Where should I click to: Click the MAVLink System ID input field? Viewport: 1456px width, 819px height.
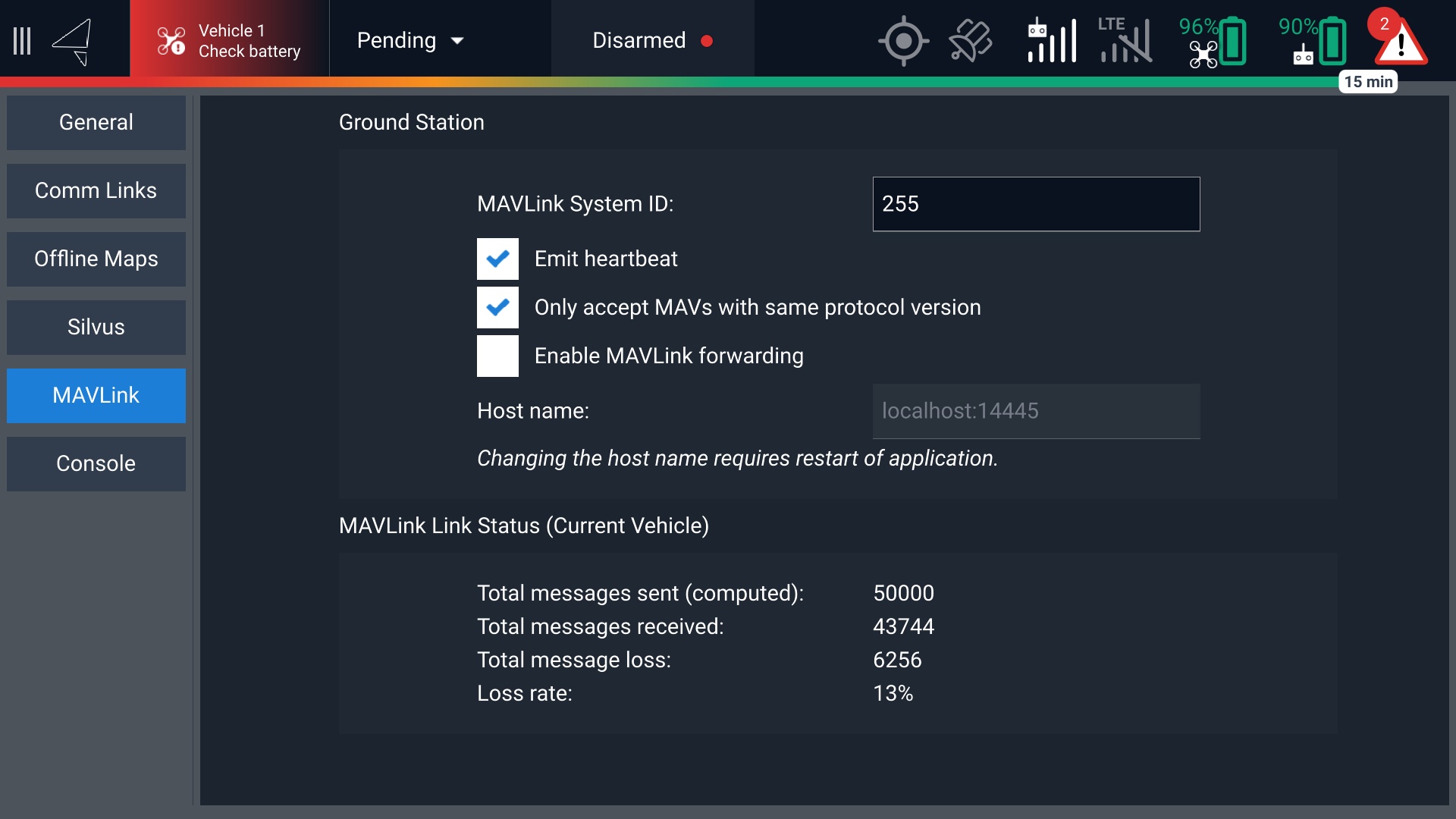click(1036, 204)
